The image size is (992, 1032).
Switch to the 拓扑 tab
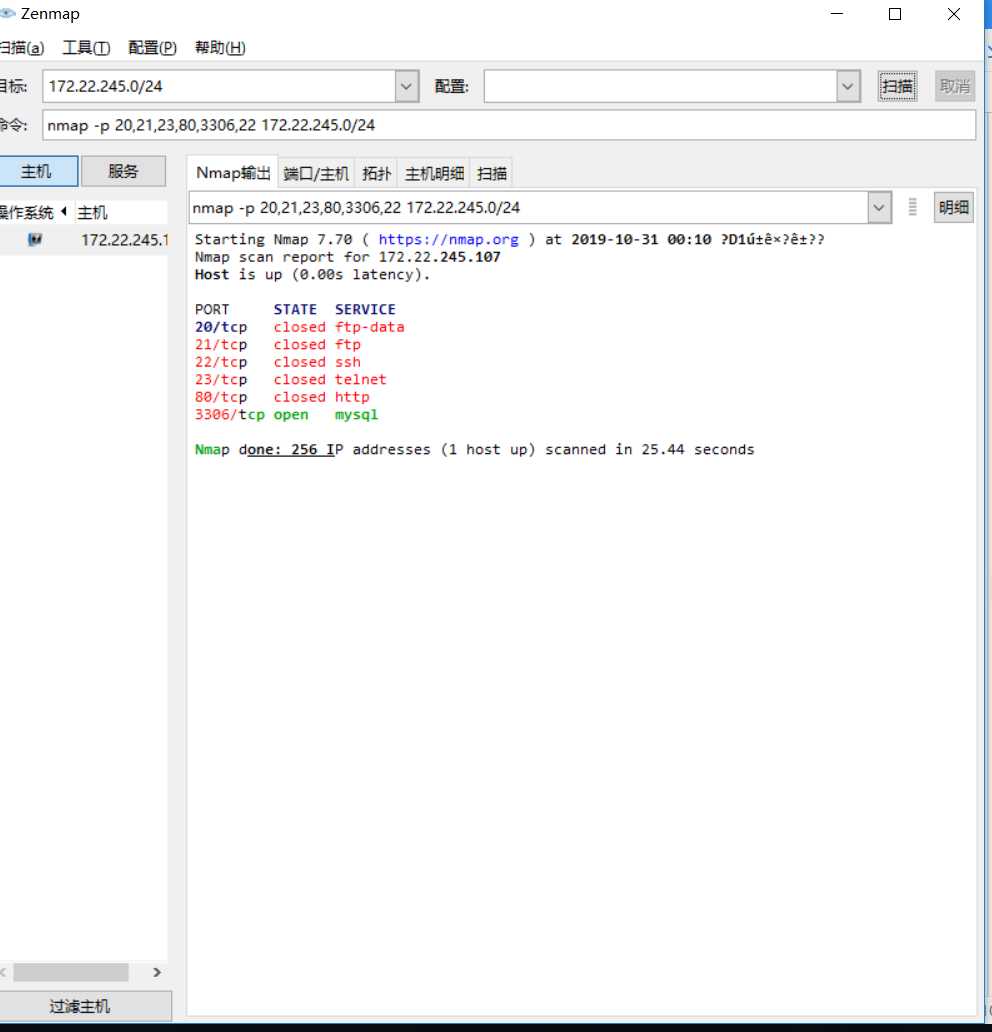point(377,174)
